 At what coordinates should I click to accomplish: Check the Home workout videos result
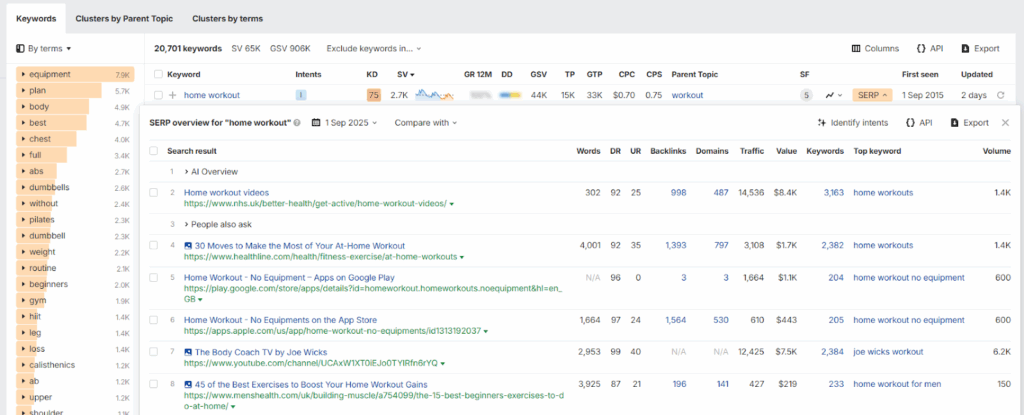(x=153, y=193)
